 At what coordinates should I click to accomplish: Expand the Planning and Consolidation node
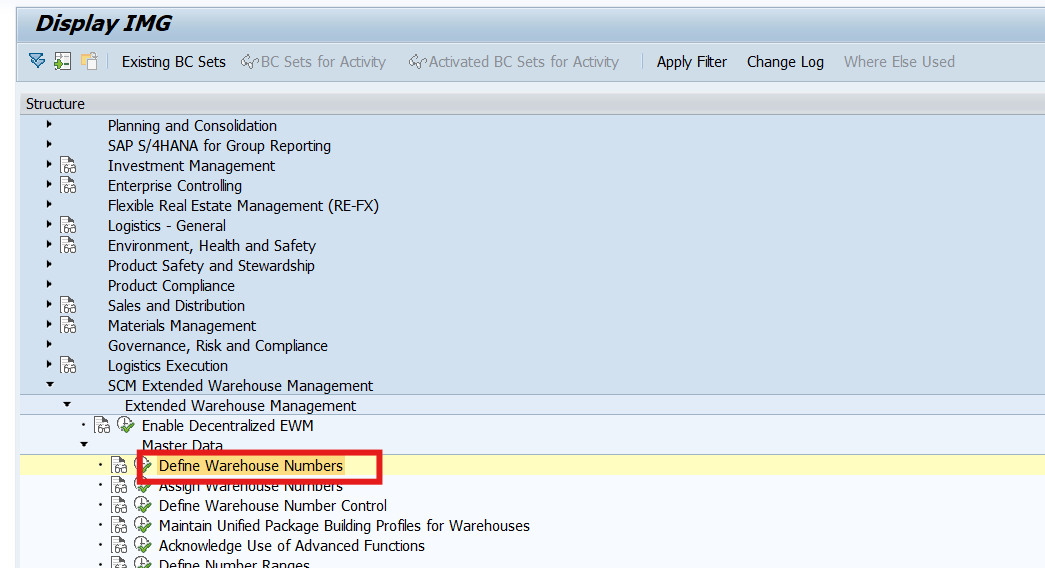tap(49, 124)
